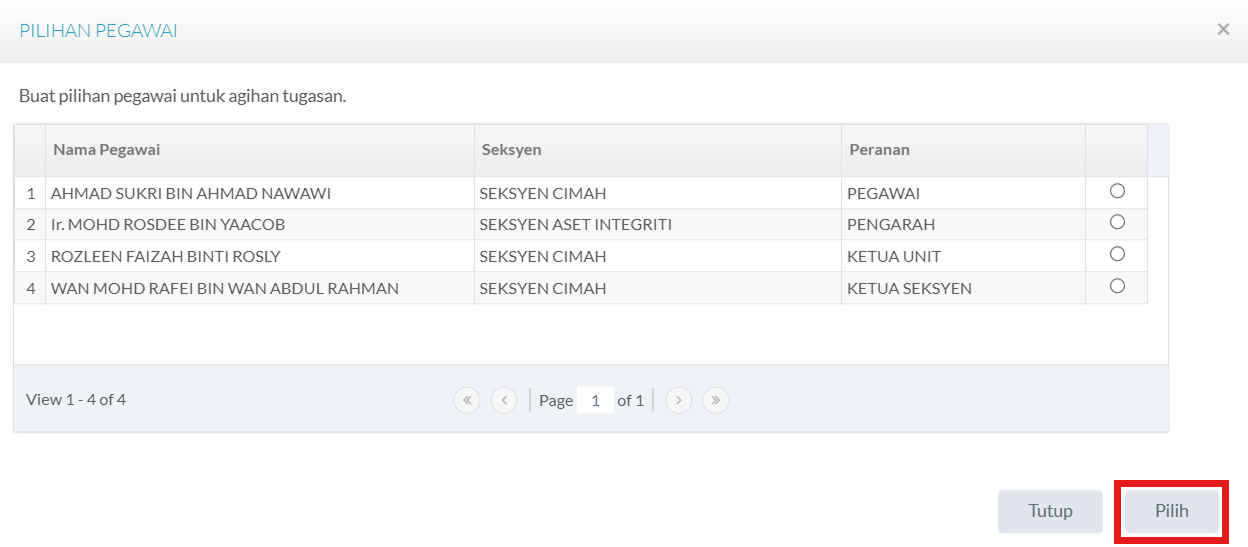Viewport: 1248px width, 547px height.
Task: Click the Pilih button
Action: pyautogui.click(x=1172, y=511)
